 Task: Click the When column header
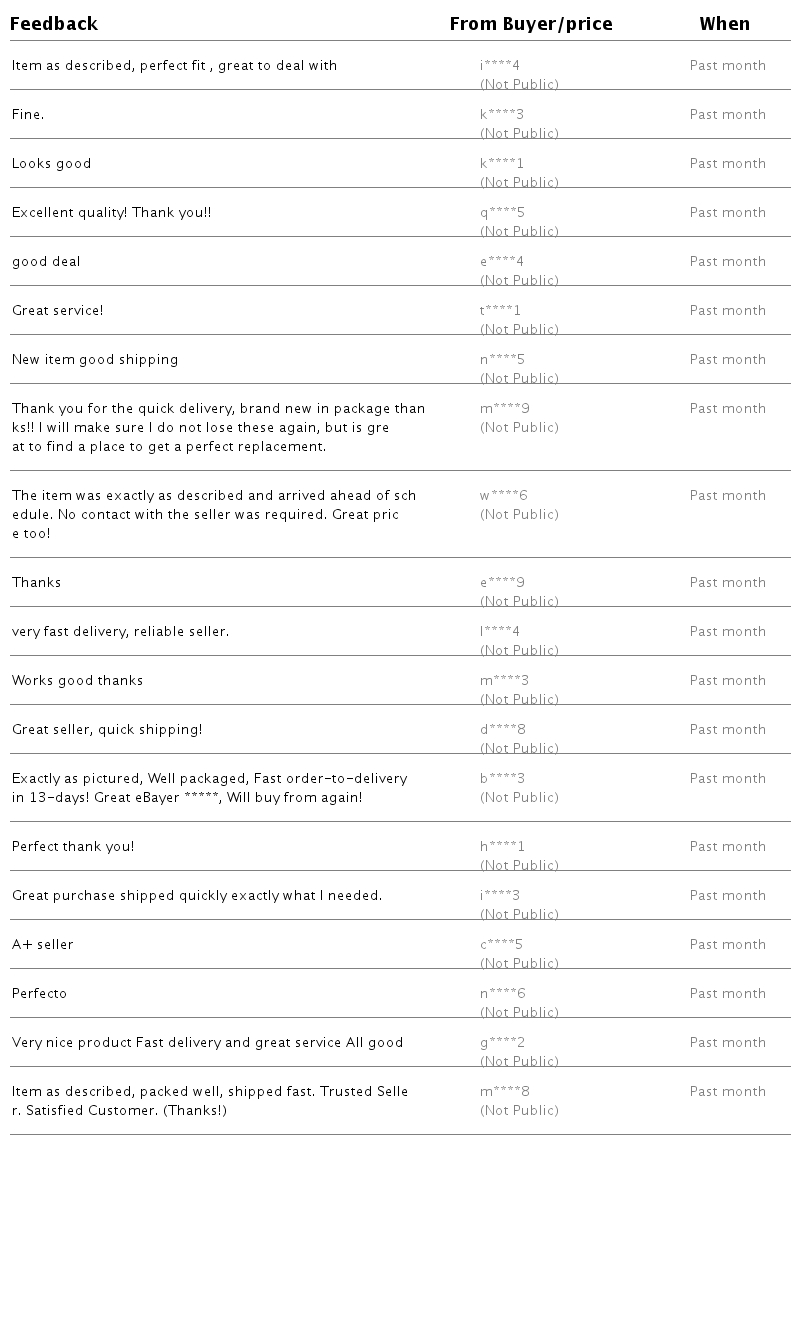pyautogui.click(x=724, y=24)
